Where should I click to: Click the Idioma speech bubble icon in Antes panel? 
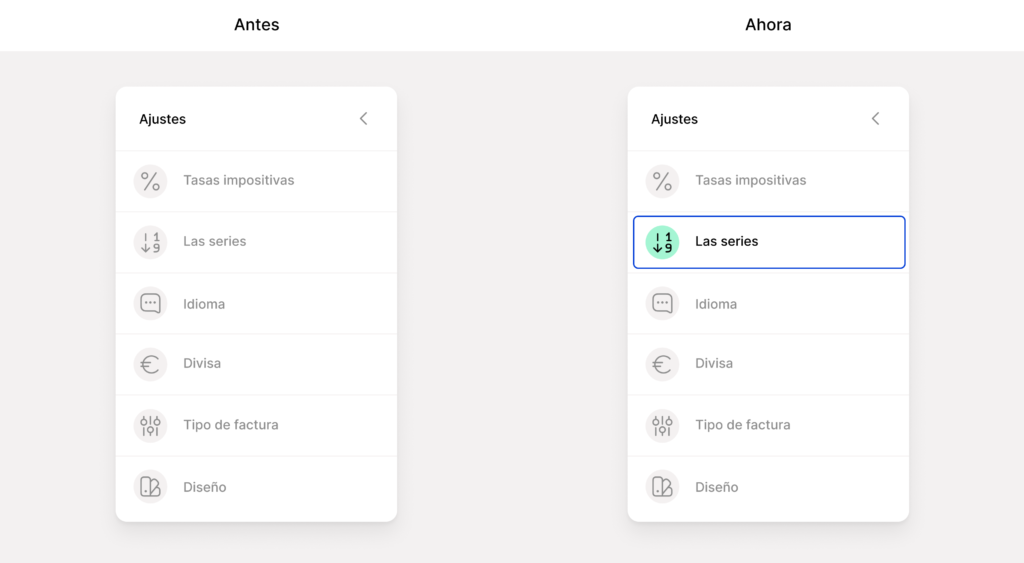(x=150, y=303)
